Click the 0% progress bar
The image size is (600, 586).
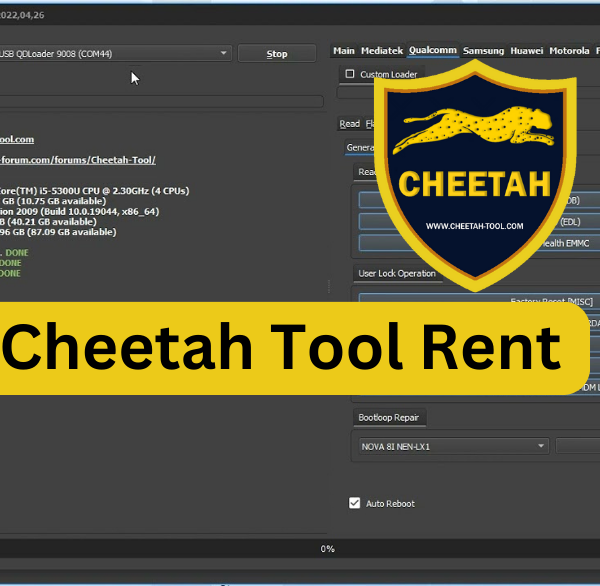[300, 549]
